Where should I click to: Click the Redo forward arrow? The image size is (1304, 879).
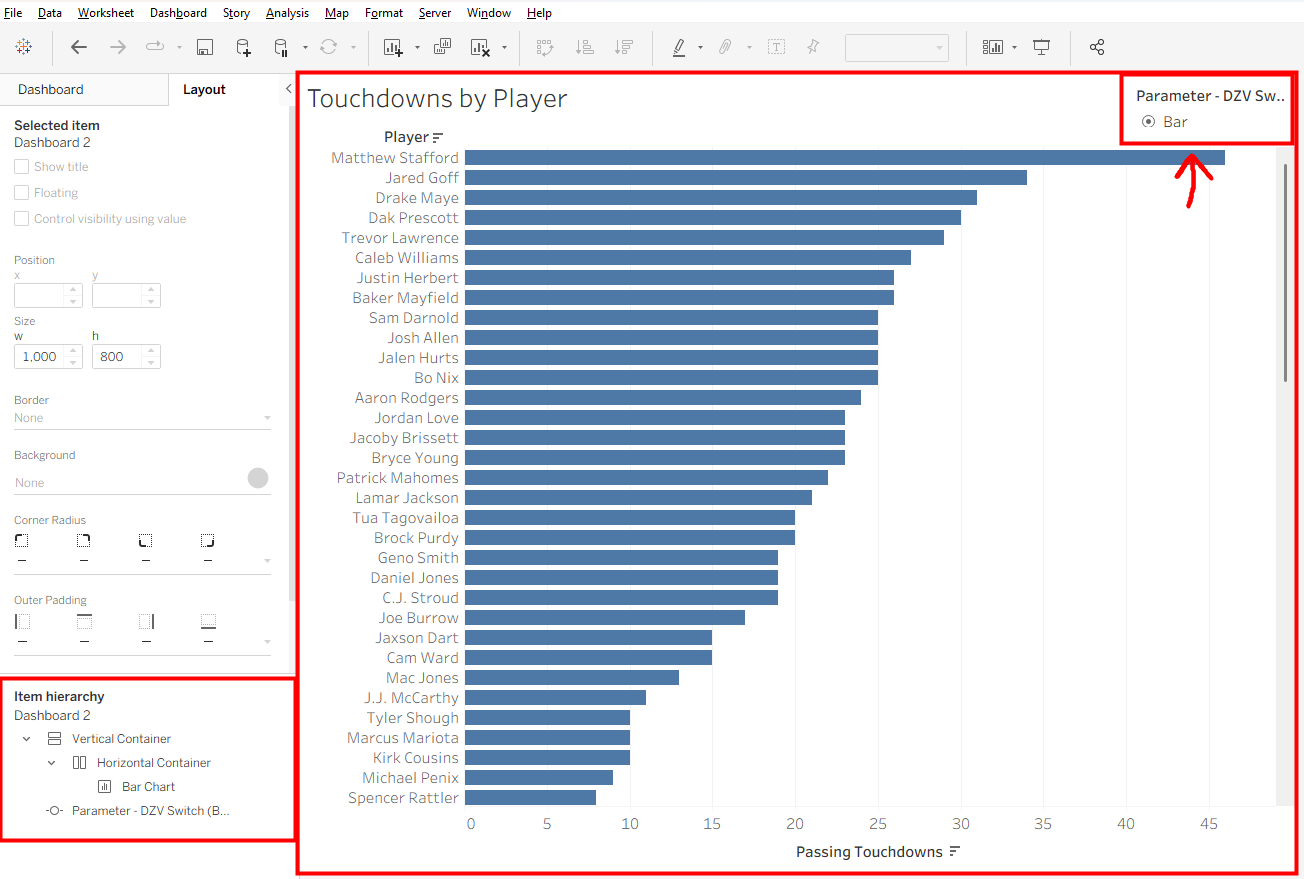point(118,47)
